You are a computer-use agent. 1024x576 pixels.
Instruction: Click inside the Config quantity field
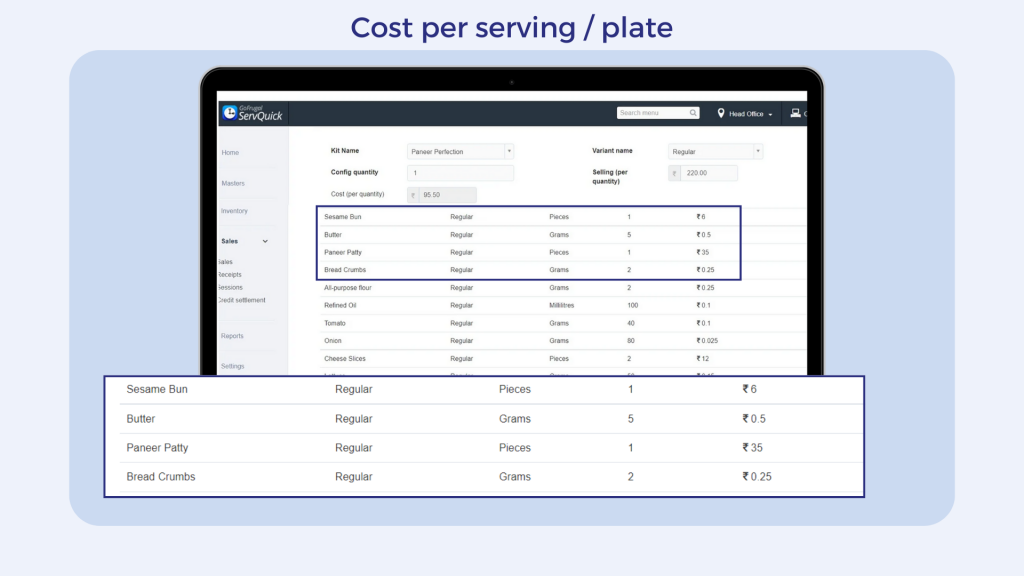[x=459, y=173]
